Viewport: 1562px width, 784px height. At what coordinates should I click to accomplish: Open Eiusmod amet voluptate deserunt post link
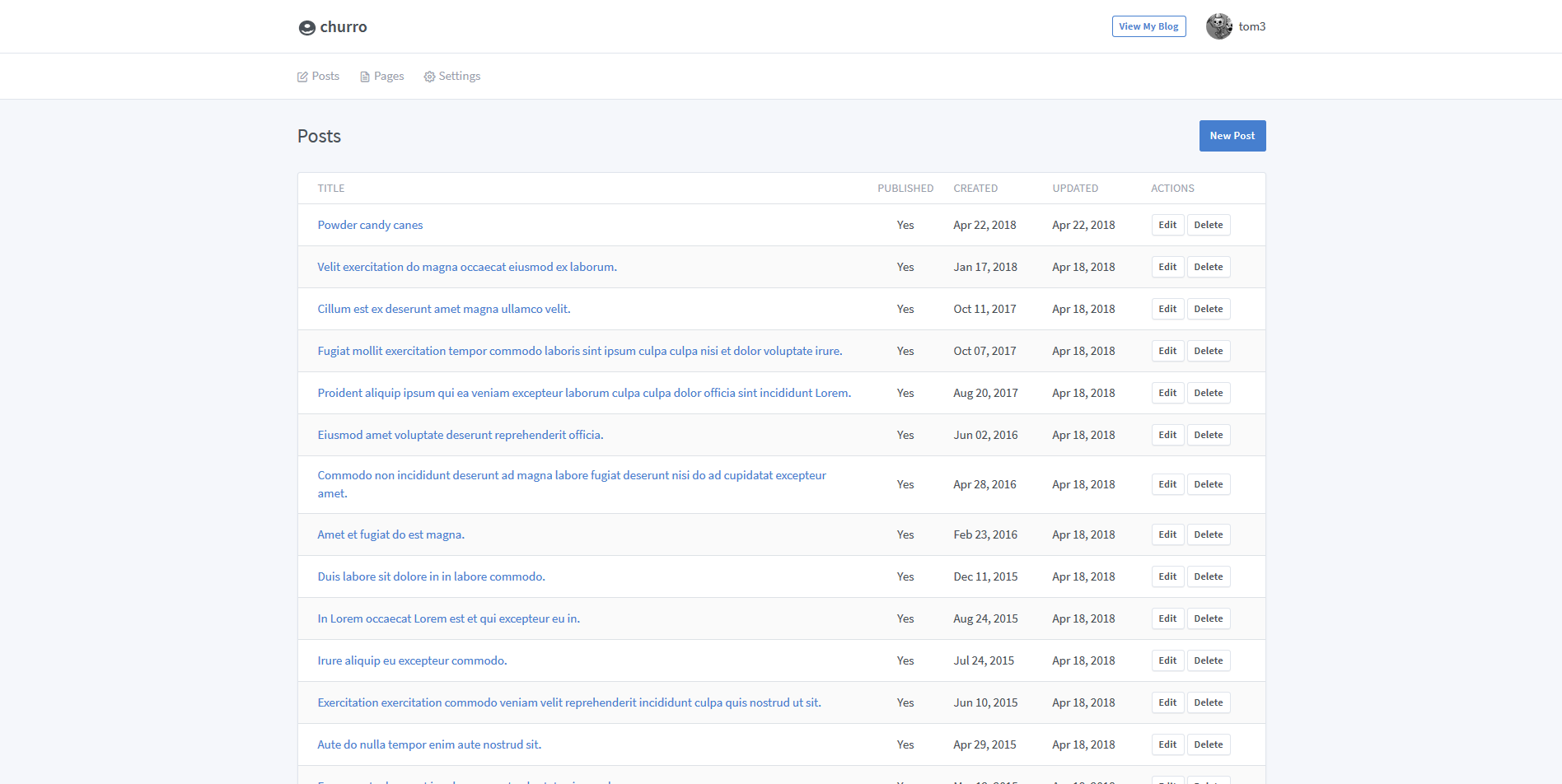(460, 435)
